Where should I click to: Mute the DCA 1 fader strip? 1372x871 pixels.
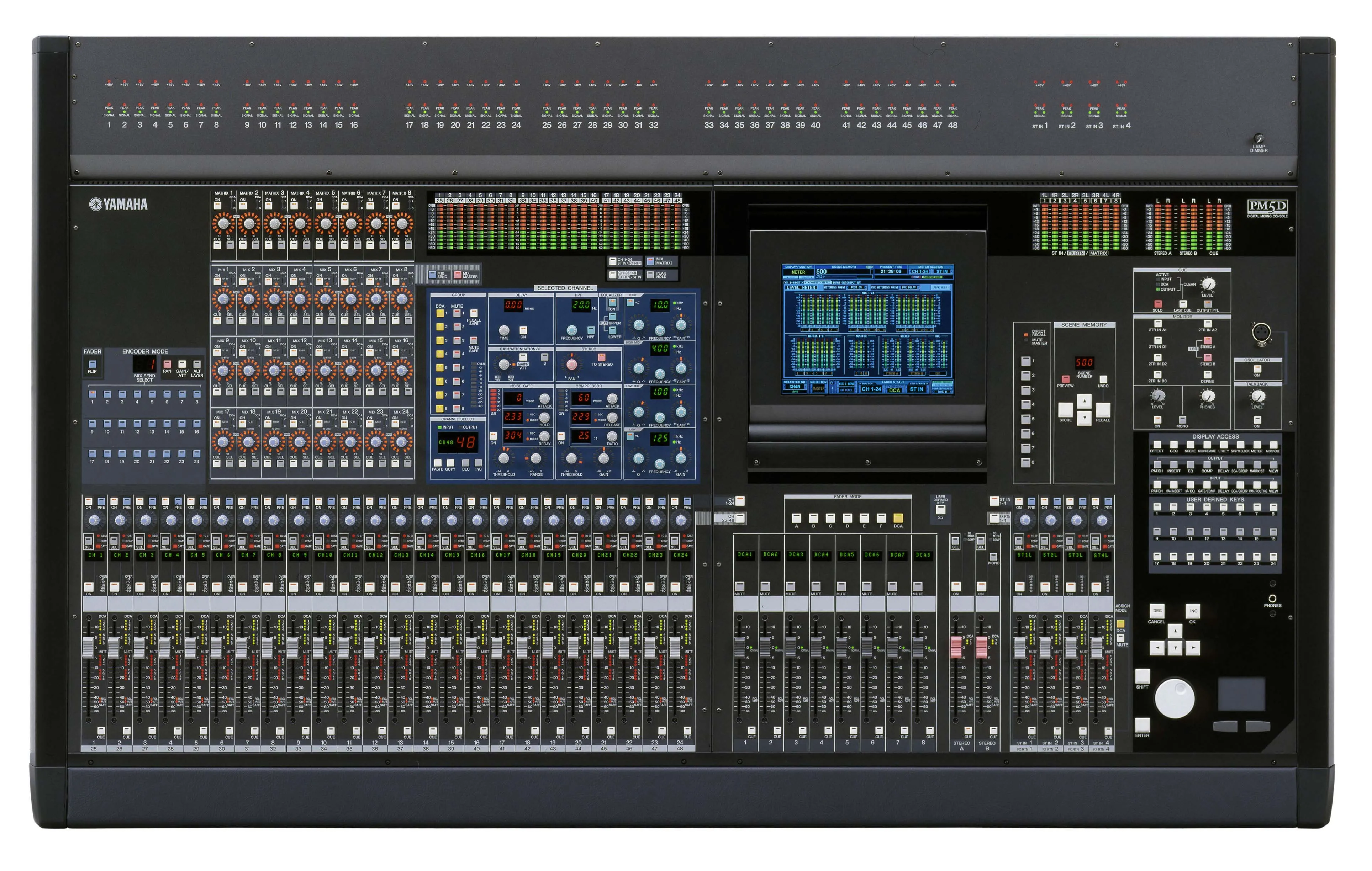[x=740, y=586]
